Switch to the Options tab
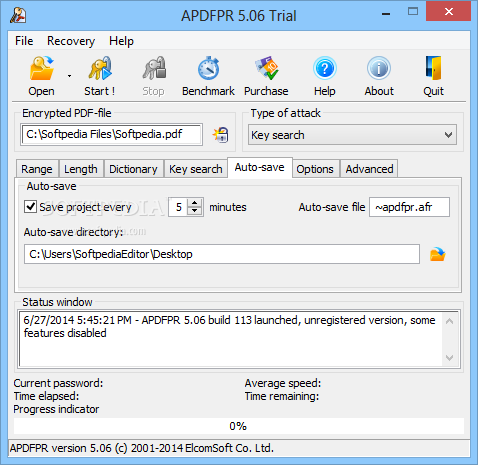Image resolution: width=478 pixels, height=465 pixels. pos(315,169)
